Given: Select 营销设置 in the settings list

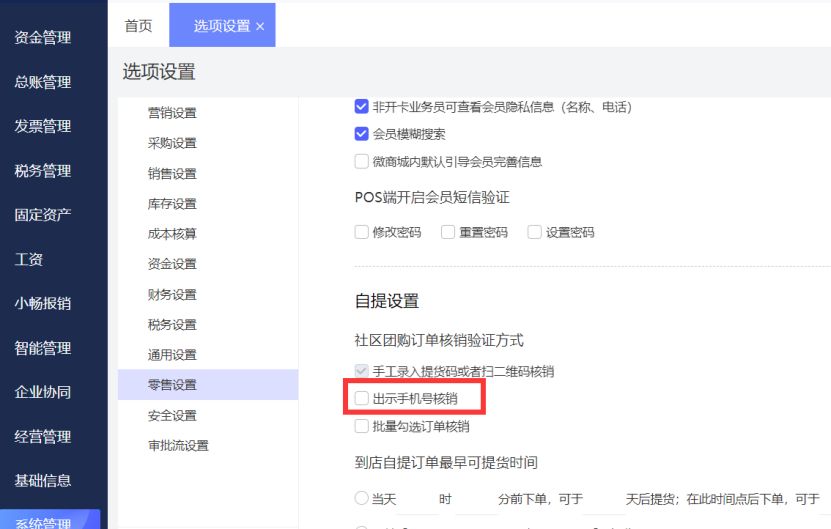Looking at the screenshot, I should pos(172,113).
